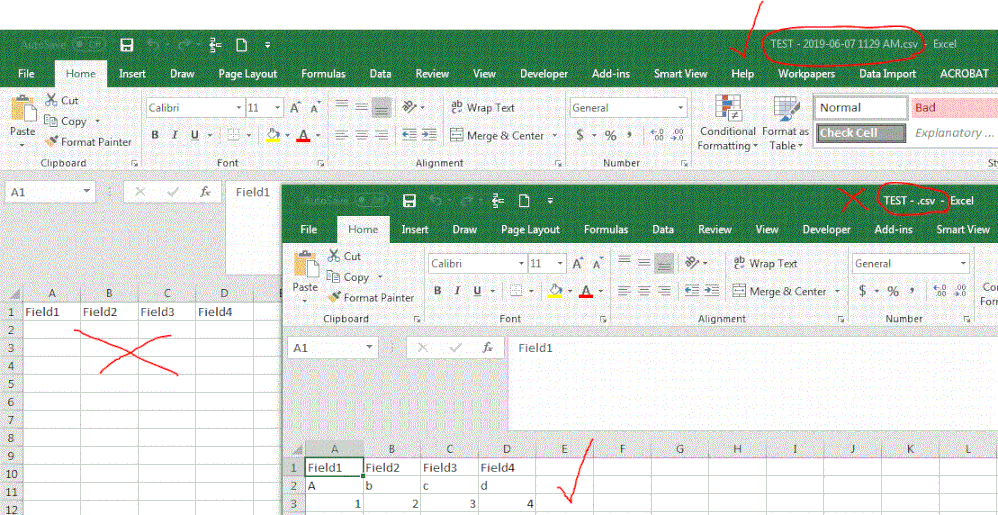Open Customize Quick Access Toolbar arrow in front window

(551, 202)
